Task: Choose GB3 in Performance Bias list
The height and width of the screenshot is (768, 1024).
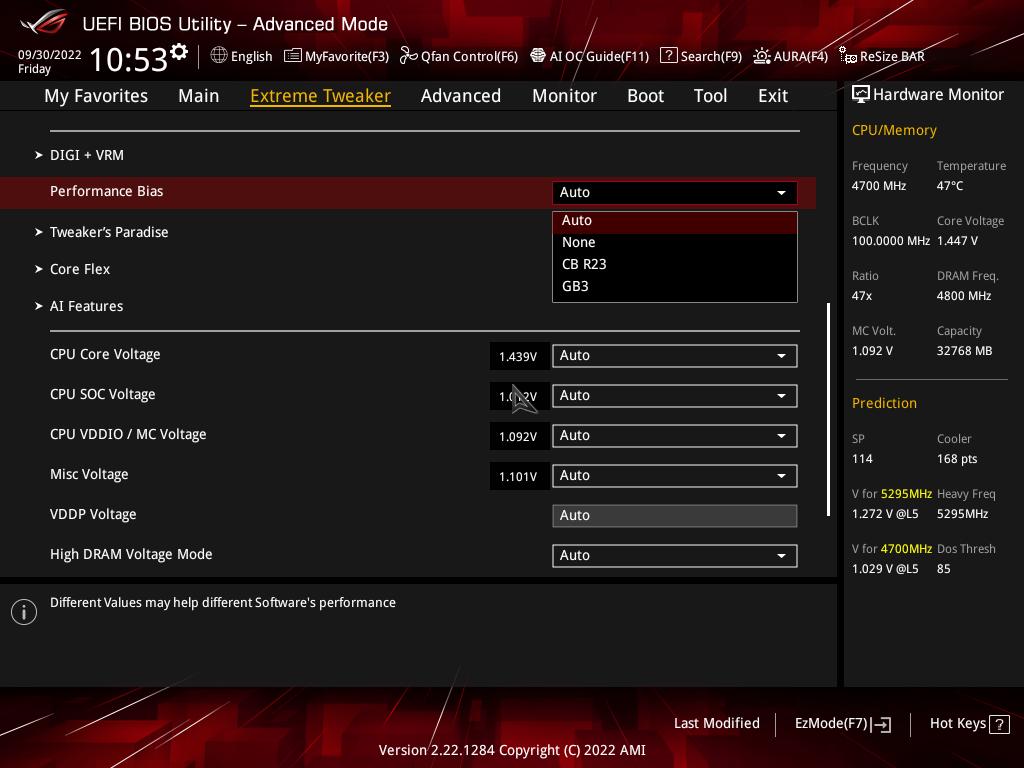Action: (675, 287)
